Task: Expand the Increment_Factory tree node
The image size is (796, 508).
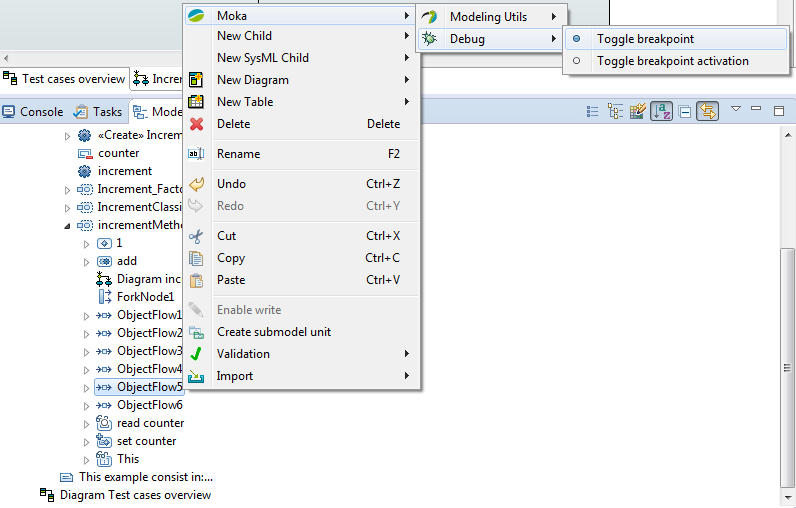Action: tap(67, 190)
